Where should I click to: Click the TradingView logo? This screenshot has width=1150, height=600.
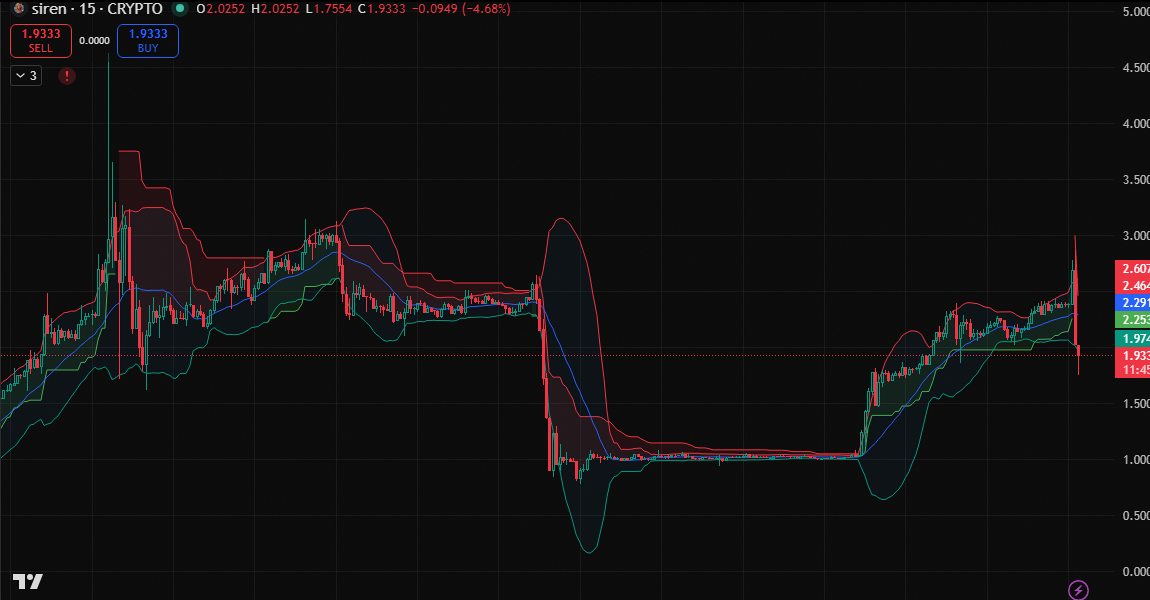tap(28, 582)
